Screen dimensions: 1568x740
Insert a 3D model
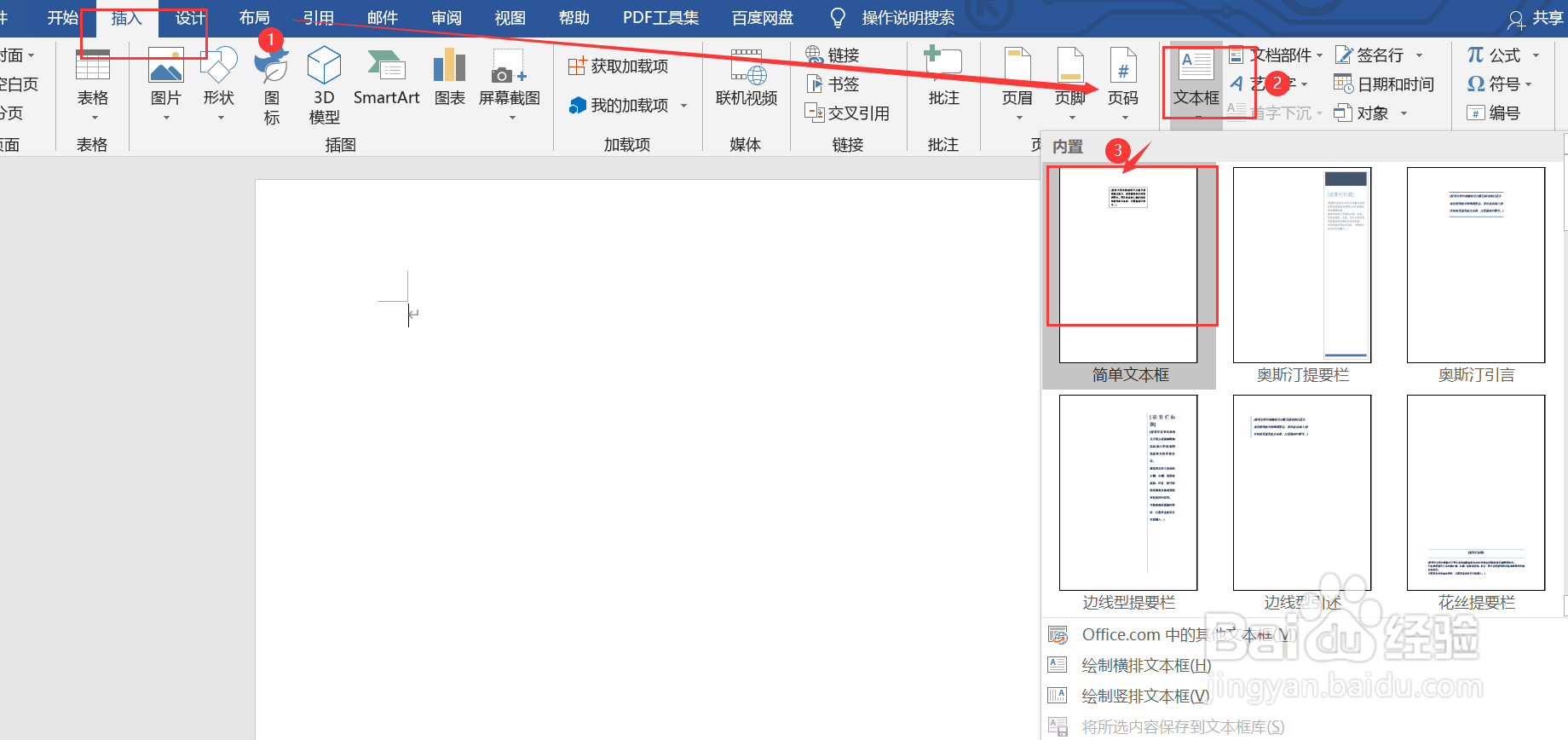point(324,85)
